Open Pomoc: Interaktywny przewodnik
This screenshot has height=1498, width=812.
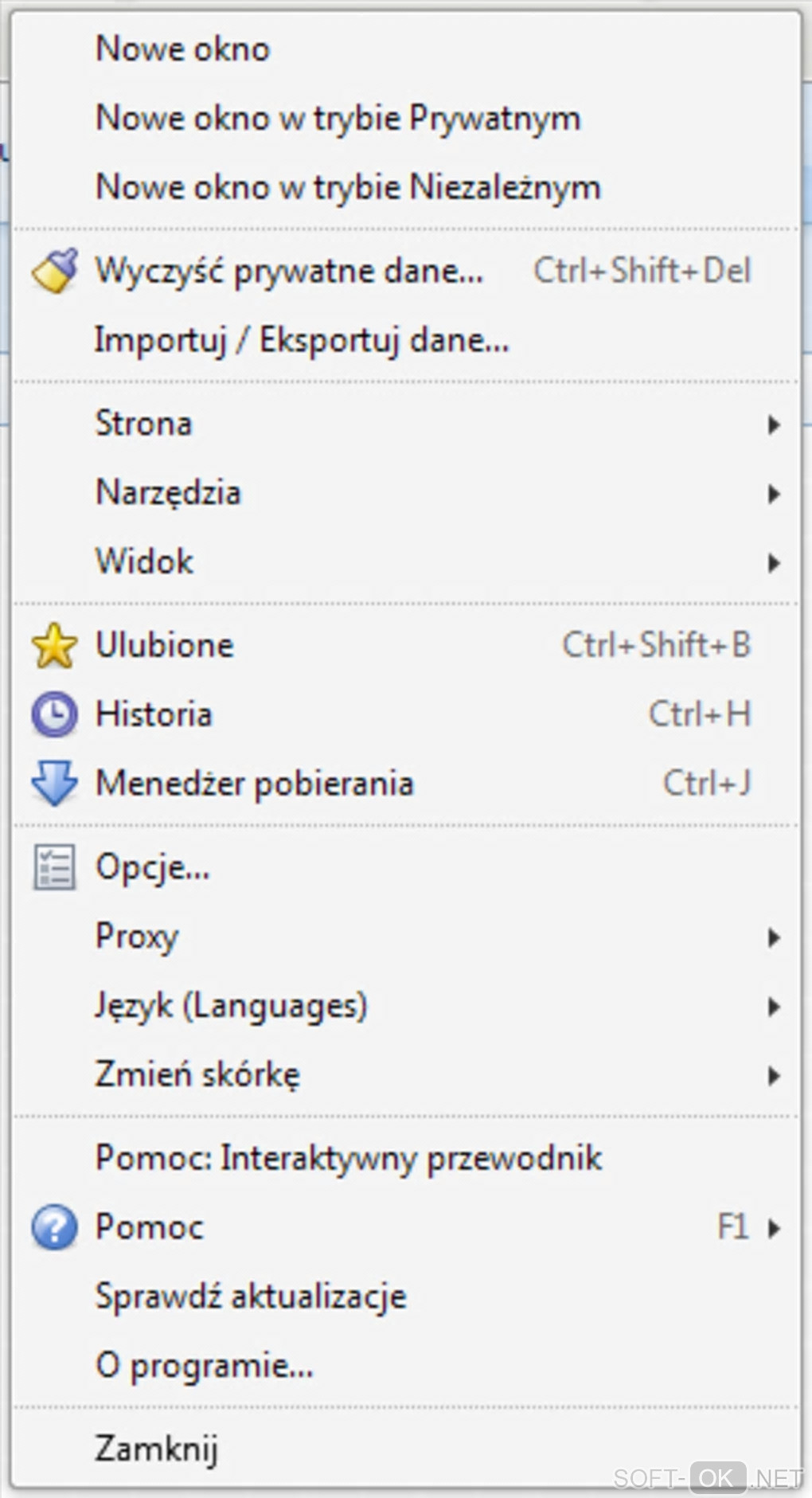point(349,1158)
